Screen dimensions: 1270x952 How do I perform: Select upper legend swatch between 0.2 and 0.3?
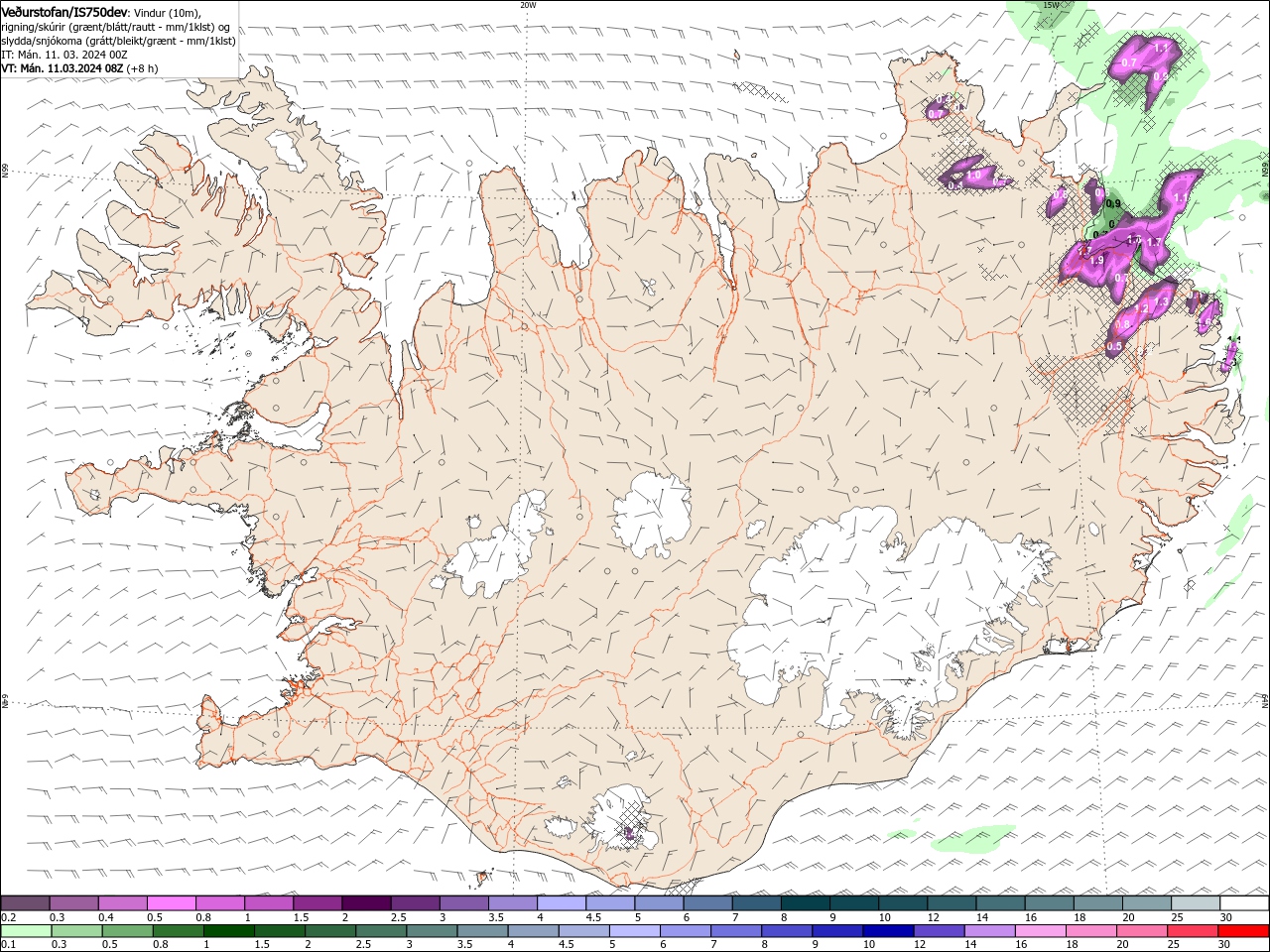coord(25,903)
